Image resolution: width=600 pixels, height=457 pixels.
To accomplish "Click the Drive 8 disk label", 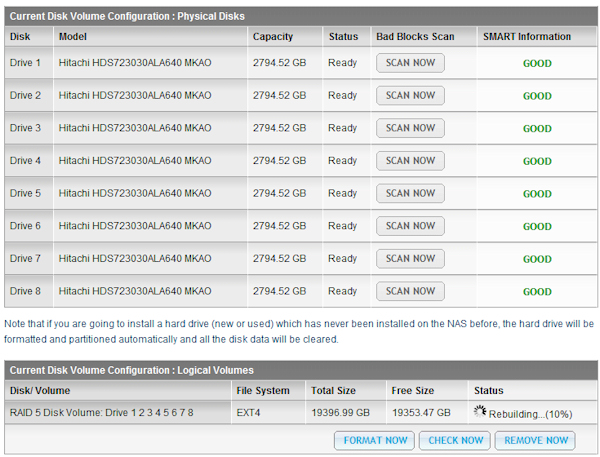I will click(25, 291).
